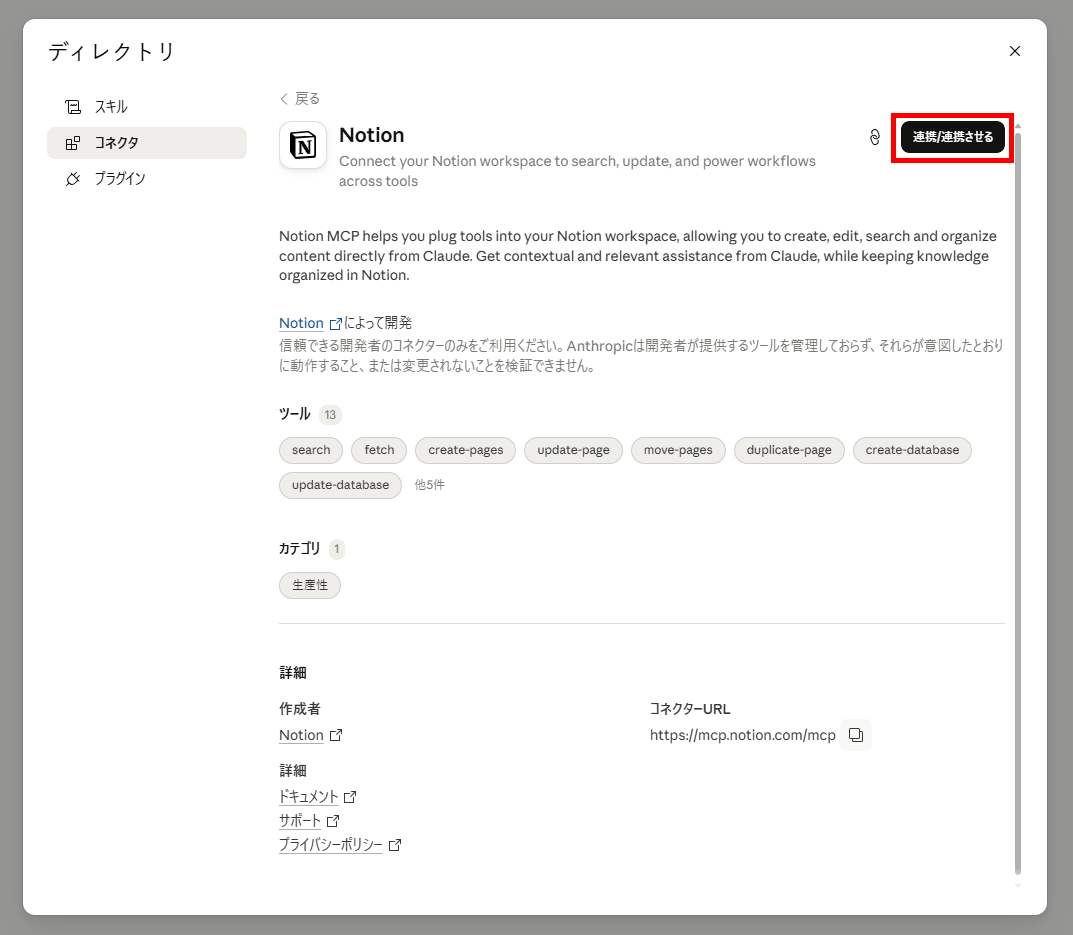Viewport: 1073px width, 935px height.
Task: Click external-link icon beside 作成者 Notion
Action: [x=335, y=735]
